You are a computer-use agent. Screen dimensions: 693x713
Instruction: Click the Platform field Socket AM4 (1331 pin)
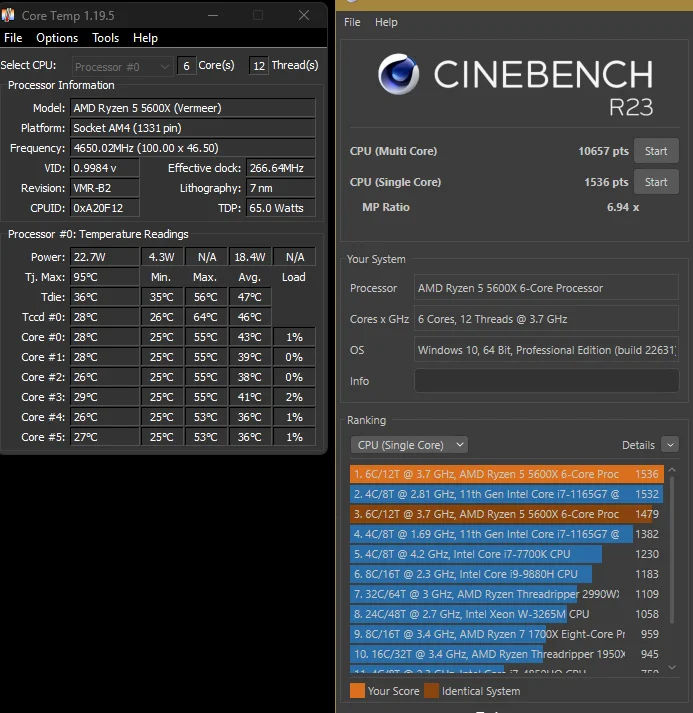pos(193,128)
